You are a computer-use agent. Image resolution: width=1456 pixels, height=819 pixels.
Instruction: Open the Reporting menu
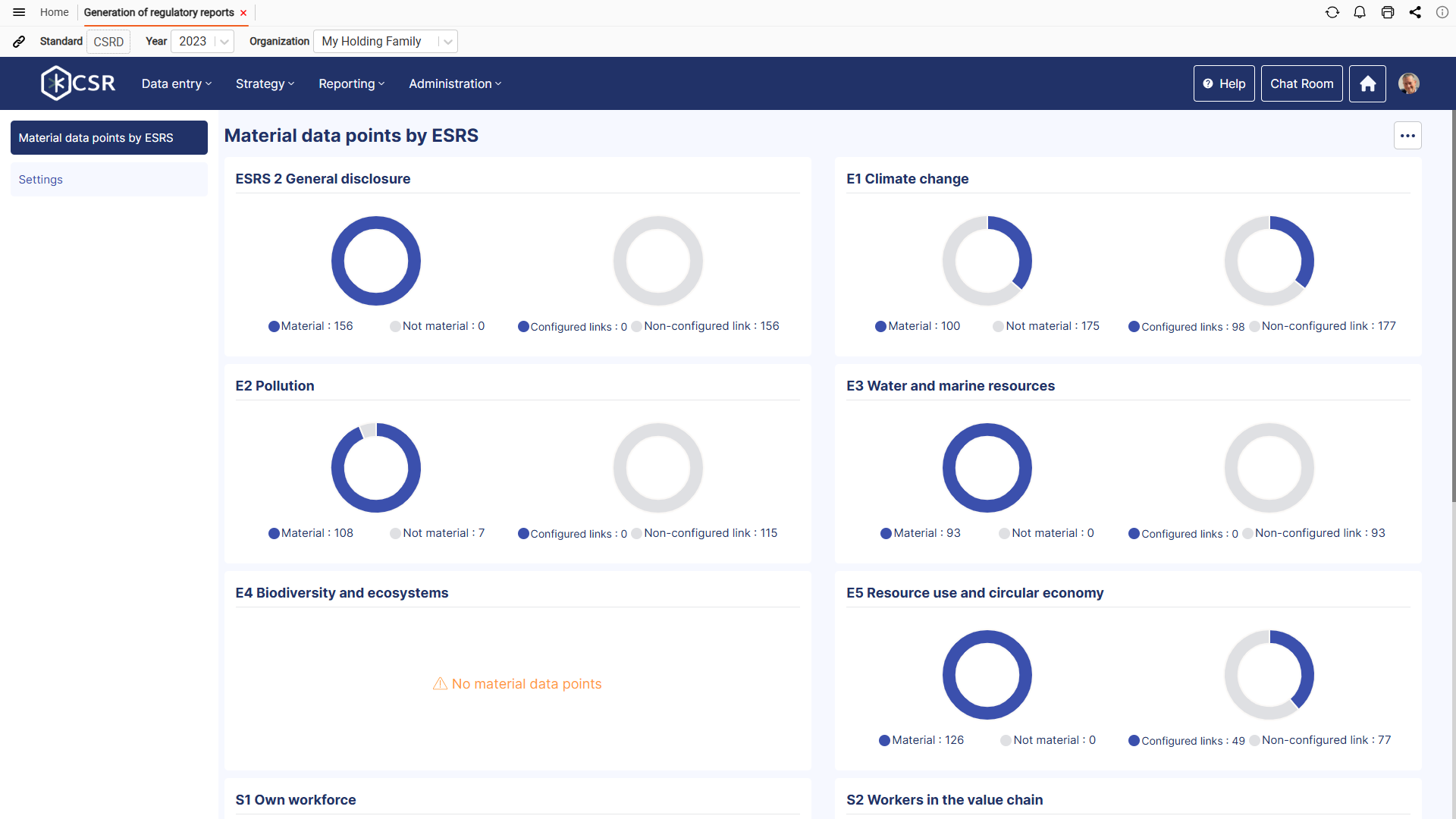[x=351, y=83]
